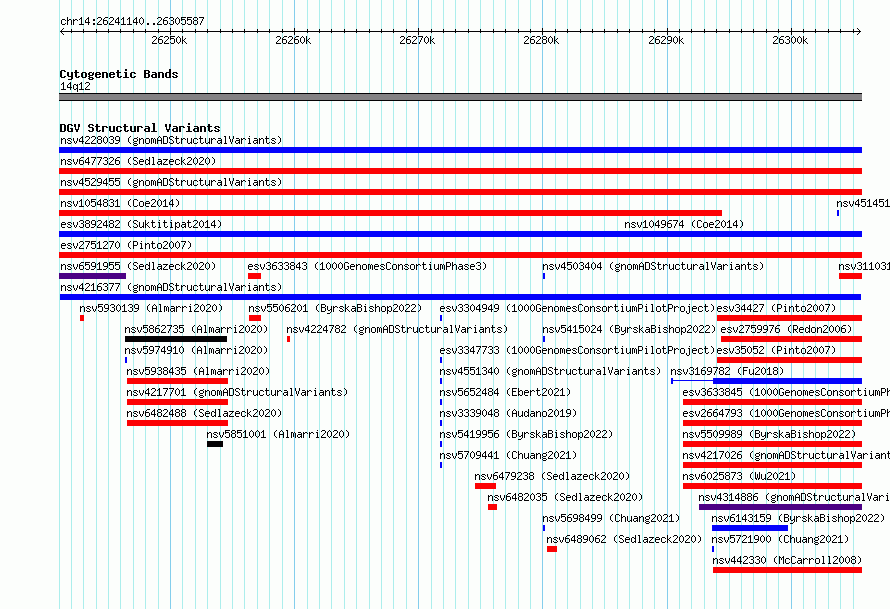Click the 26290k ruler position
890x609 pixels.
point(666,40)
